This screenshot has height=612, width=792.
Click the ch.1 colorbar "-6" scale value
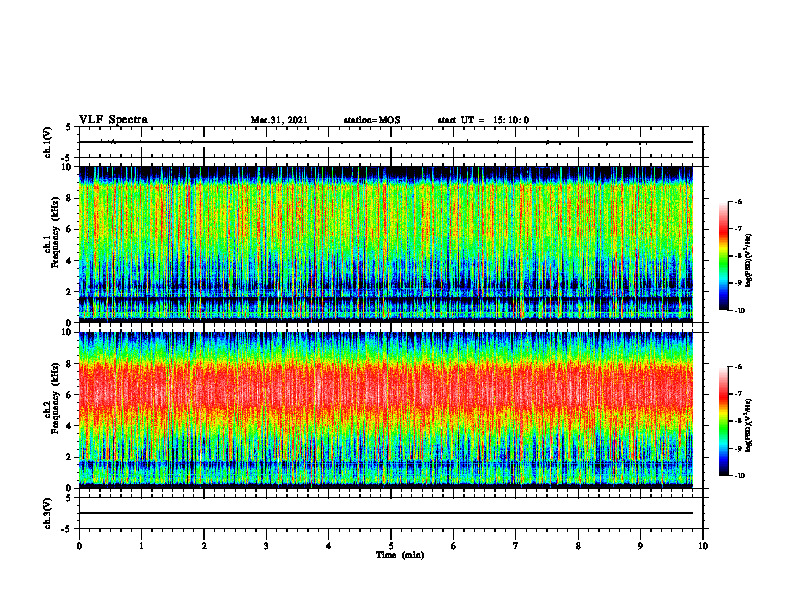(738, 202)
